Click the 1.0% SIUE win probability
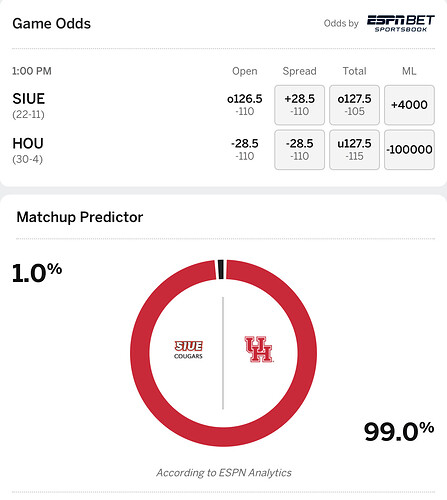The width and height of the screenshot is (447, 500). 37,273
